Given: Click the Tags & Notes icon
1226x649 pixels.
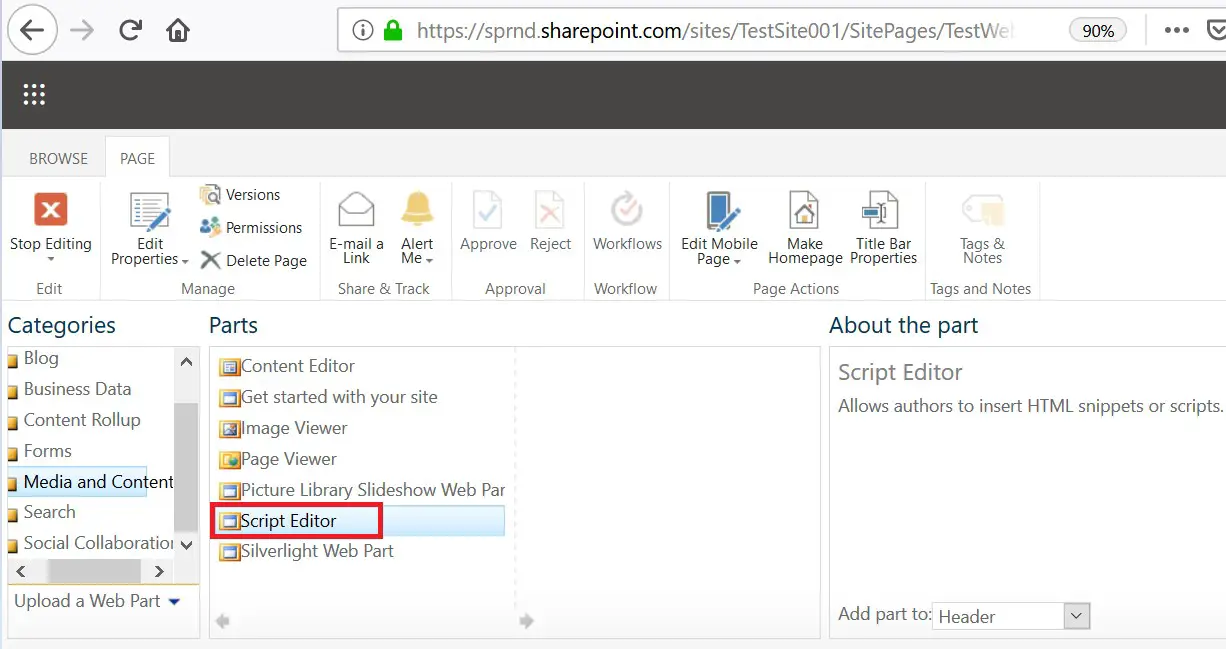Looking at the screenshot, I should click(x=982, y=211).
